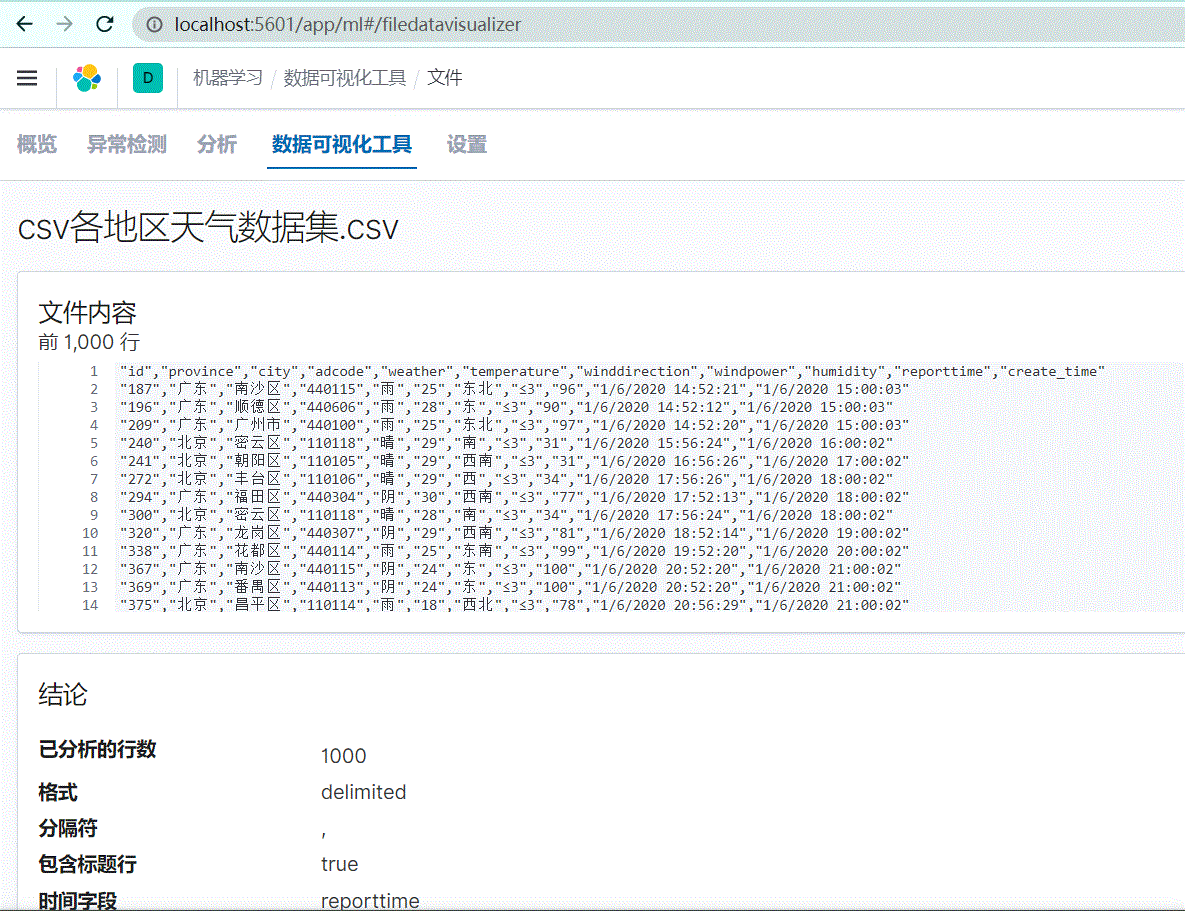Click the row for 昌平区 on line 14
The width and height of the screenshot is (1185, 911).
(x=514, y=605)
